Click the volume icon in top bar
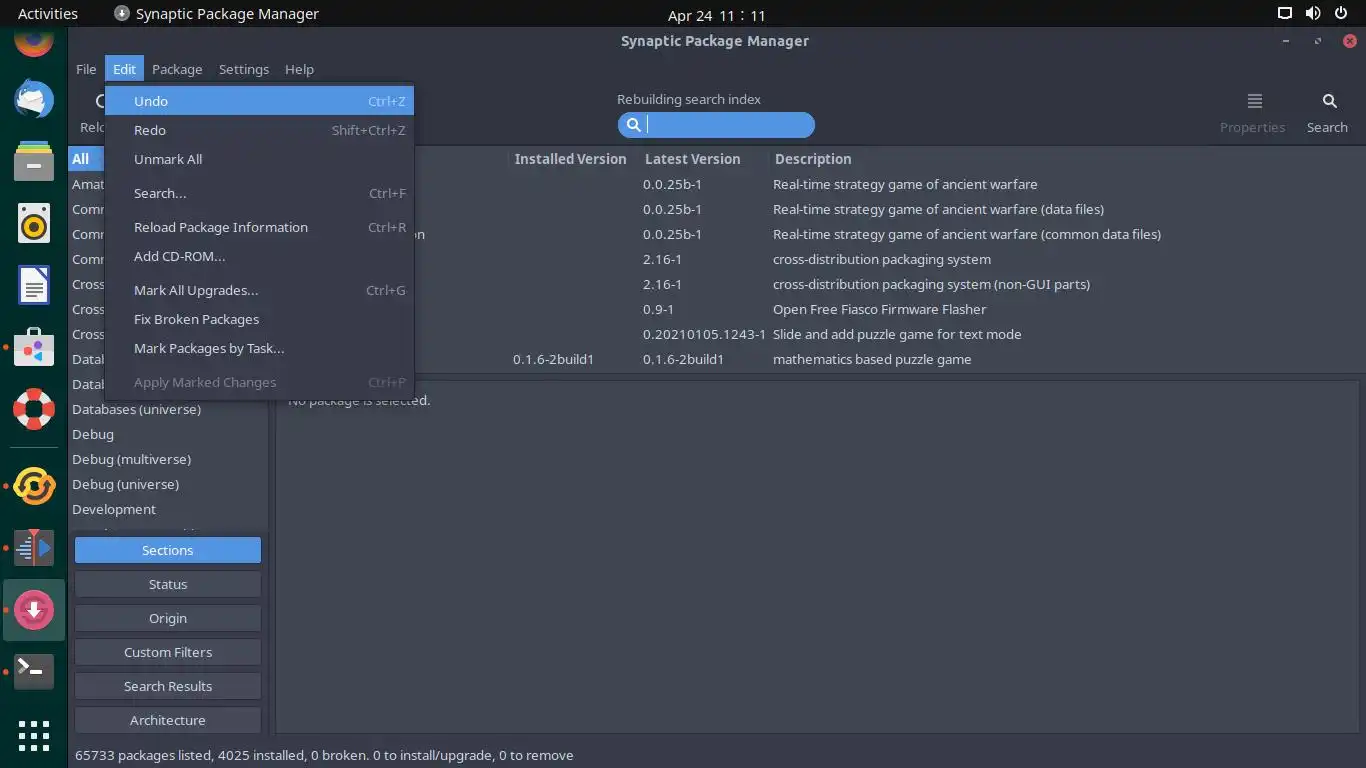 1313,14
